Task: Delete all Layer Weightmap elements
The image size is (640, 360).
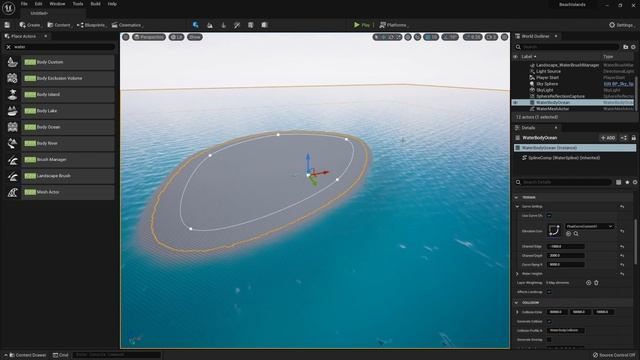Action: (x=596, y=282)
